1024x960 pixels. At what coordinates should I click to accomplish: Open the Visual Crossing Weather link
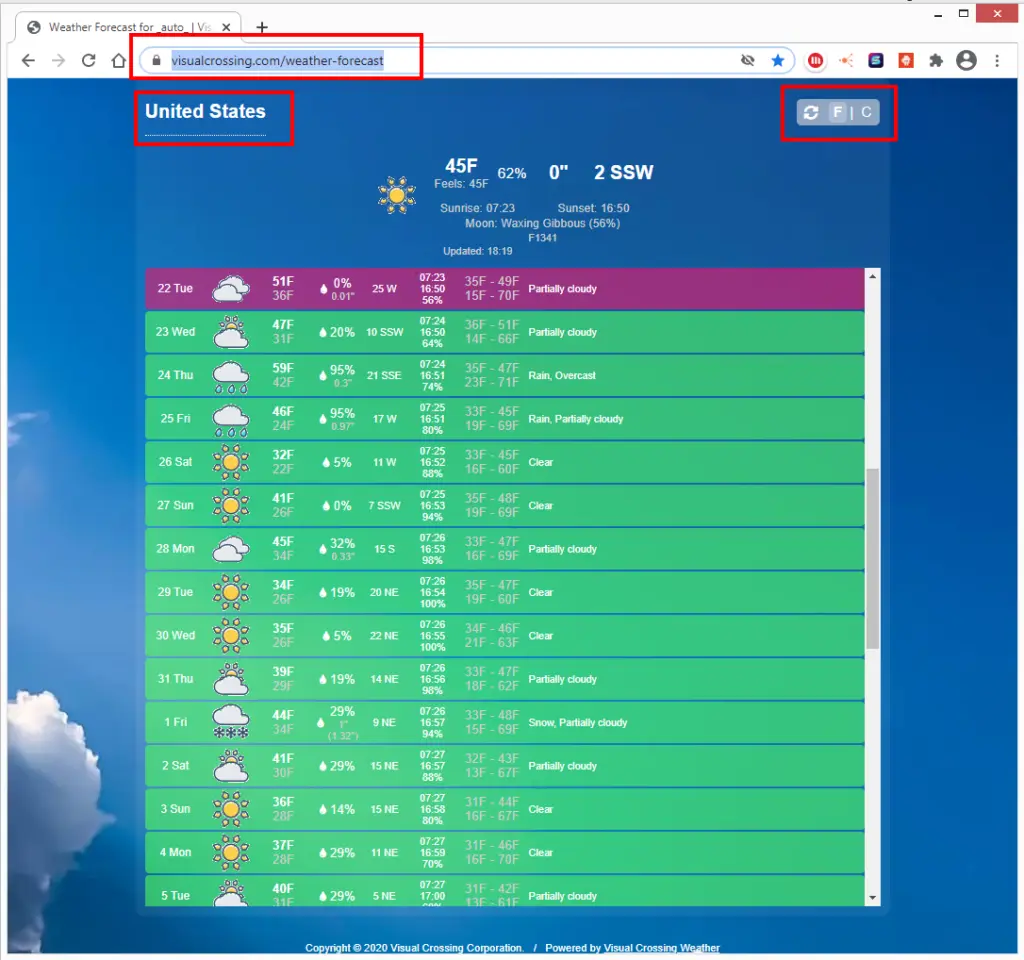(x=661, y=948)
